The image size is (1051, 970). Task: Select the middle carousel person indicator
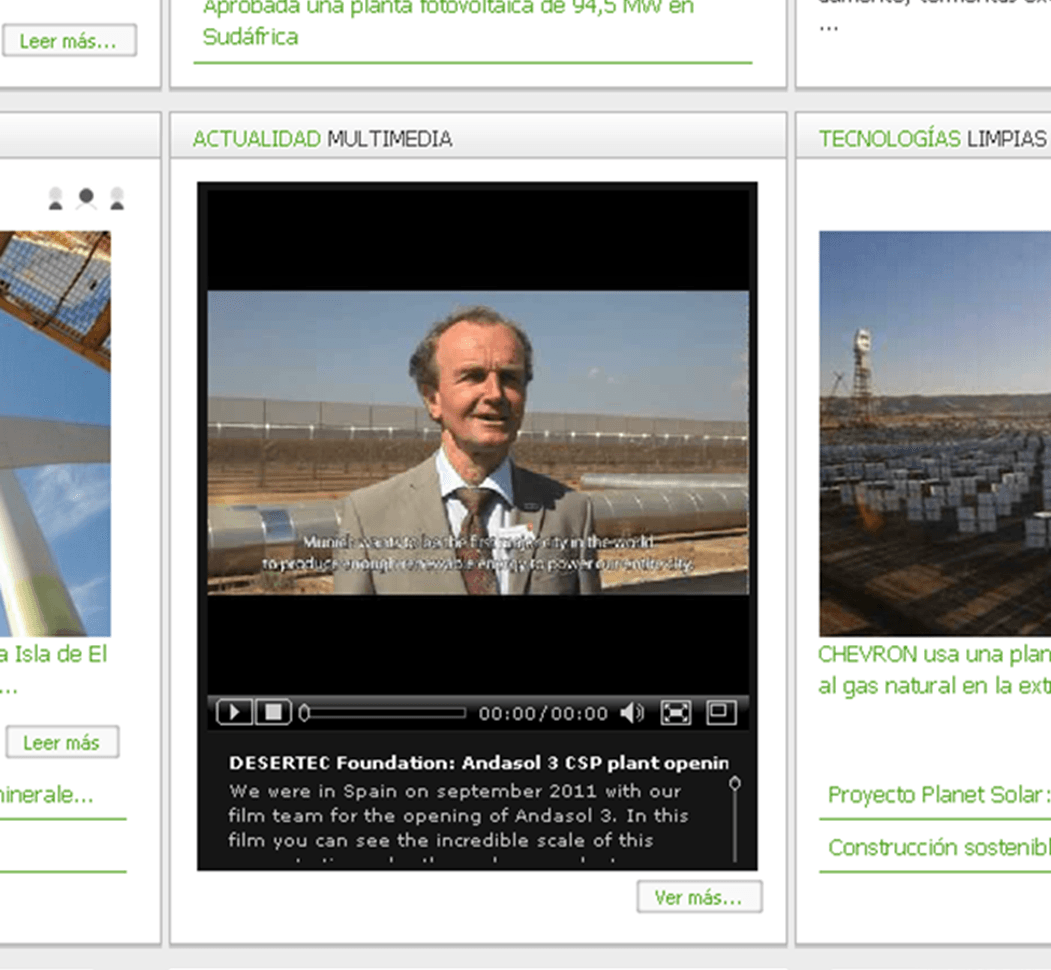tap(86, 198)
